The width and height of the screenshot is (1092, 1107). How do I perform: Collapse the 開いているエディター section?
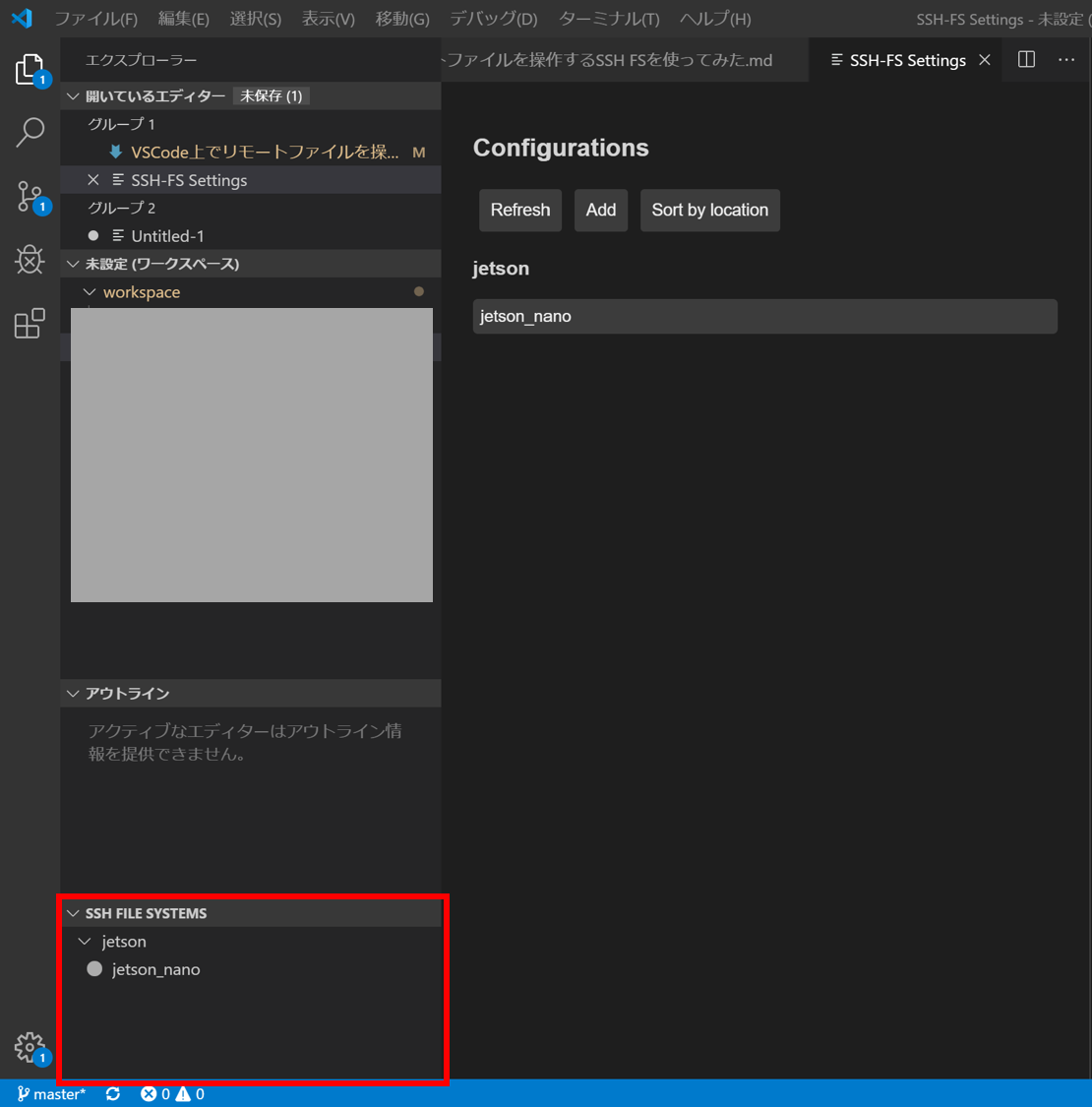click(74, 96)
